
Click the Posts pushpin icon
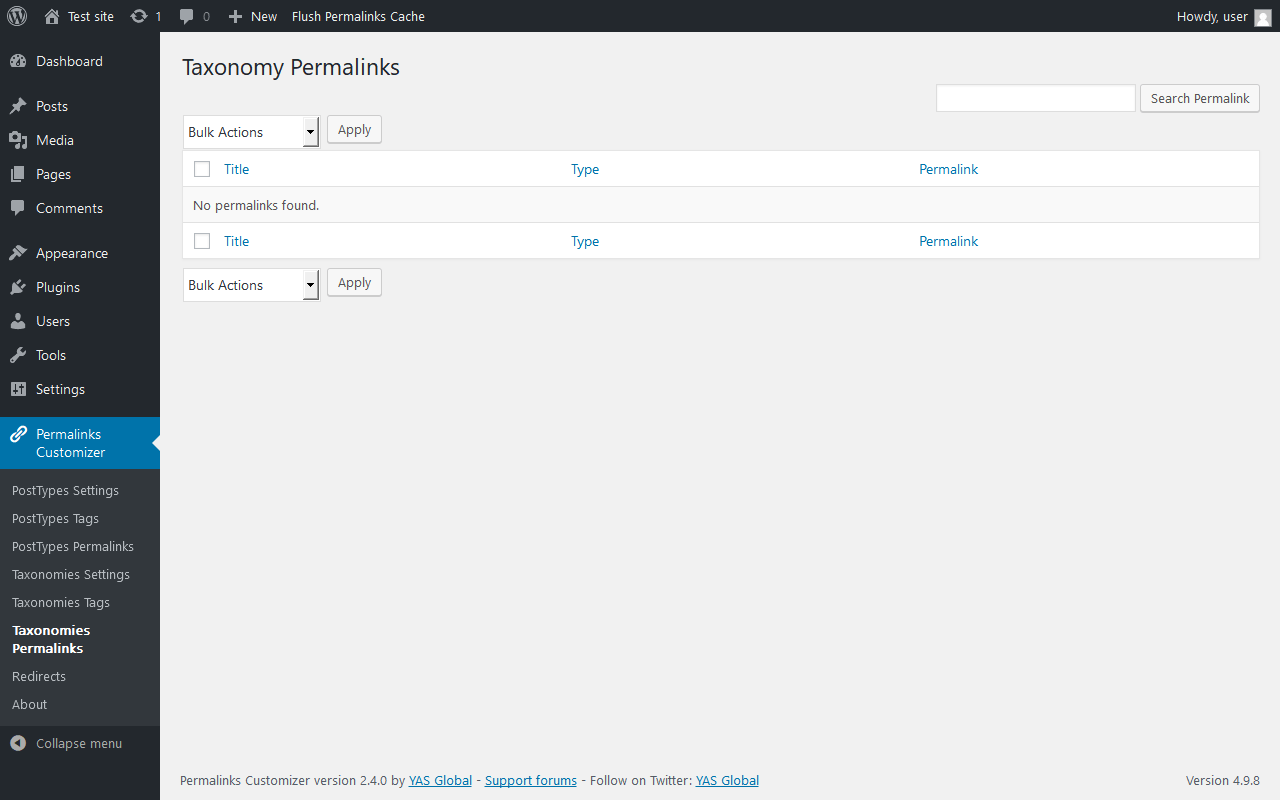pyautogui.click(x=18, y=106)
